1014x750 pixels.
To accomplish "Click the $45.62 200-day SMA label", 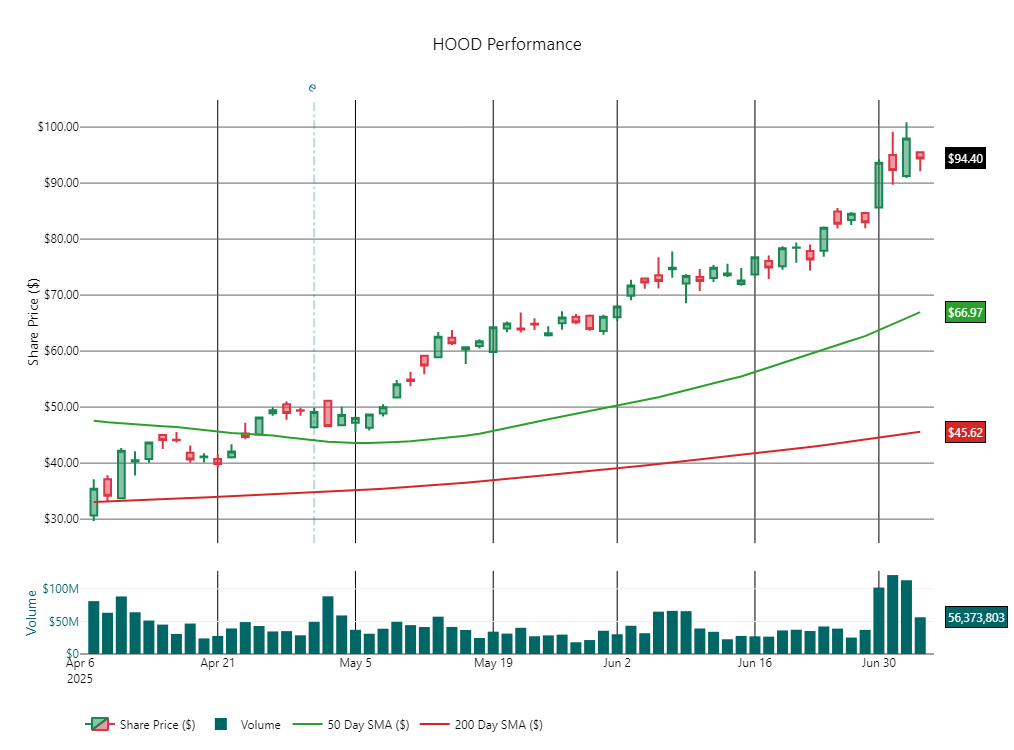I will click(965, 433).
